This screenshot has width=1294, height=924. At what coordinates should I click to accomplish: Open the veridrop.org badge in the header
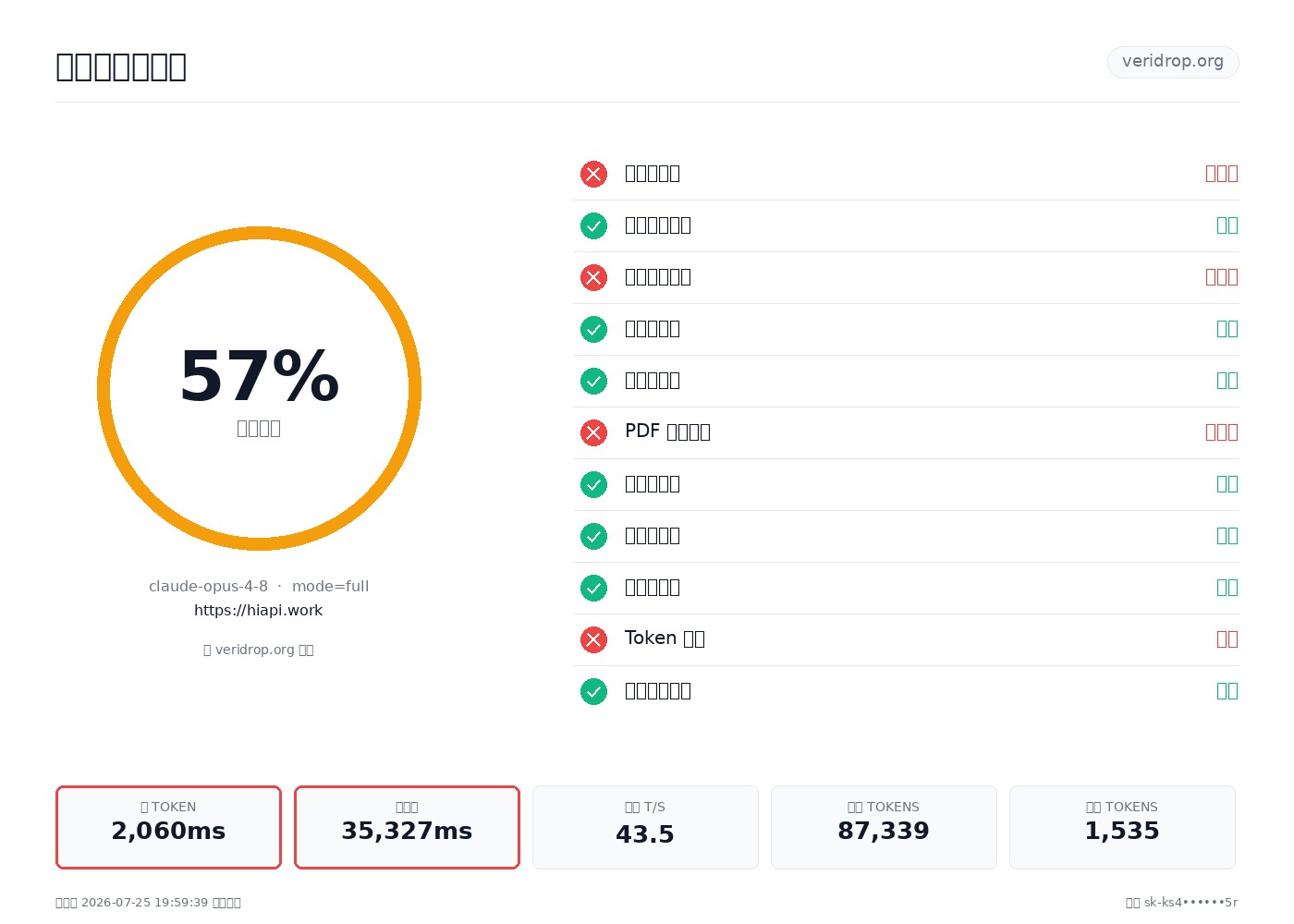1173,62
